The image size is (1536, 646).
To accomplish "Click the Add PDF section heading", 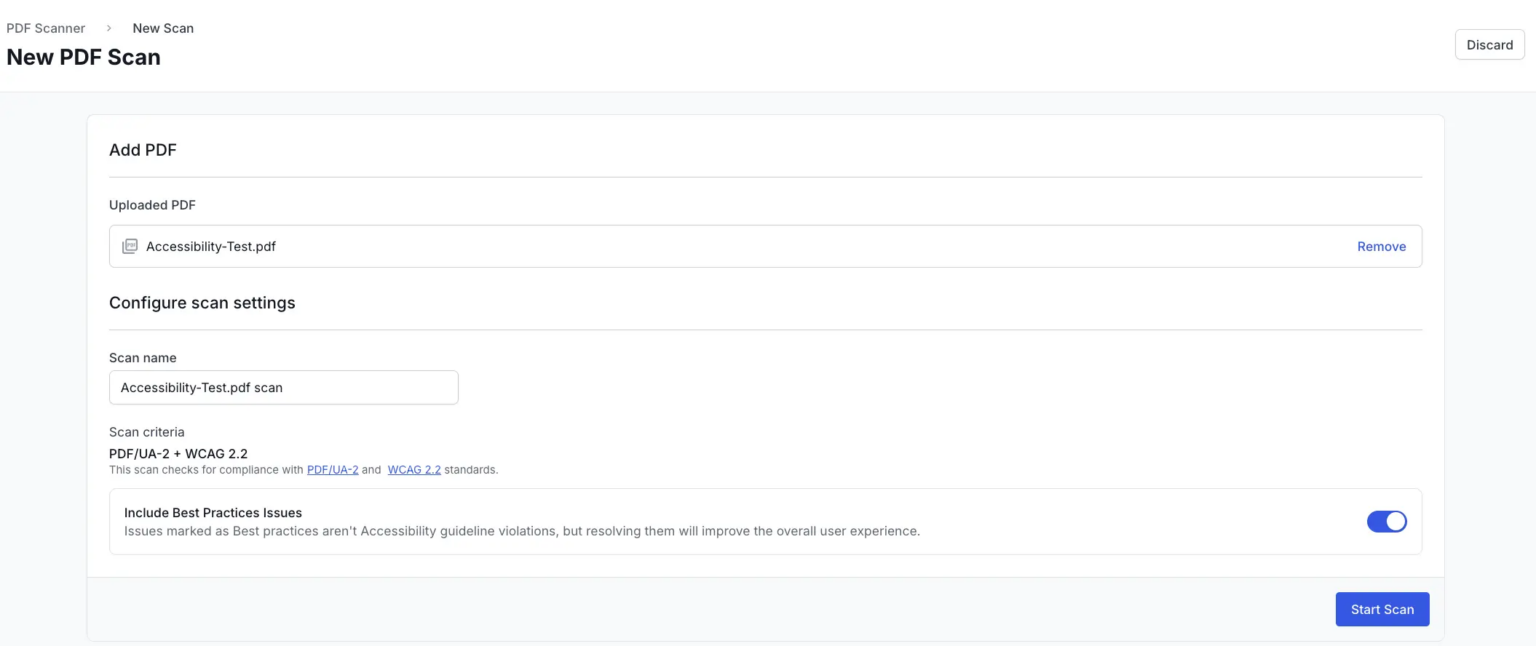I will [x=143, y=149].
